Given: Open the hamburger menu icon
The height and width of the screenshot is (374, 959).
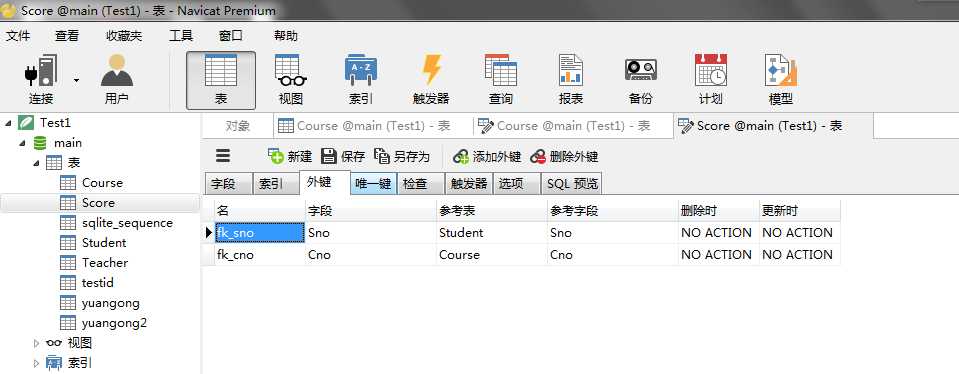Looking at the screenshot, I should (x=223, y=156).
